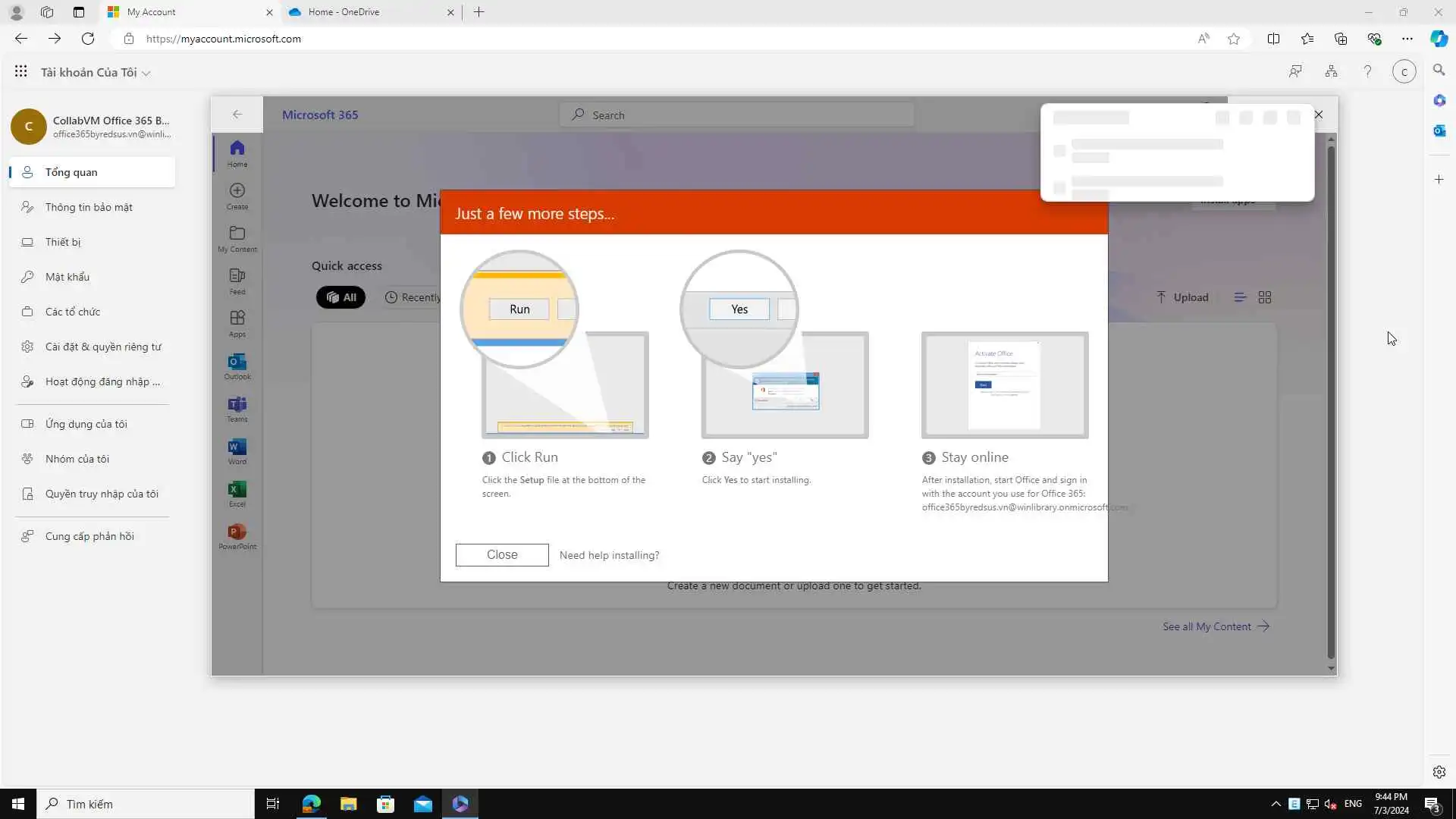Switch to list view of content

coord(1240,297)
